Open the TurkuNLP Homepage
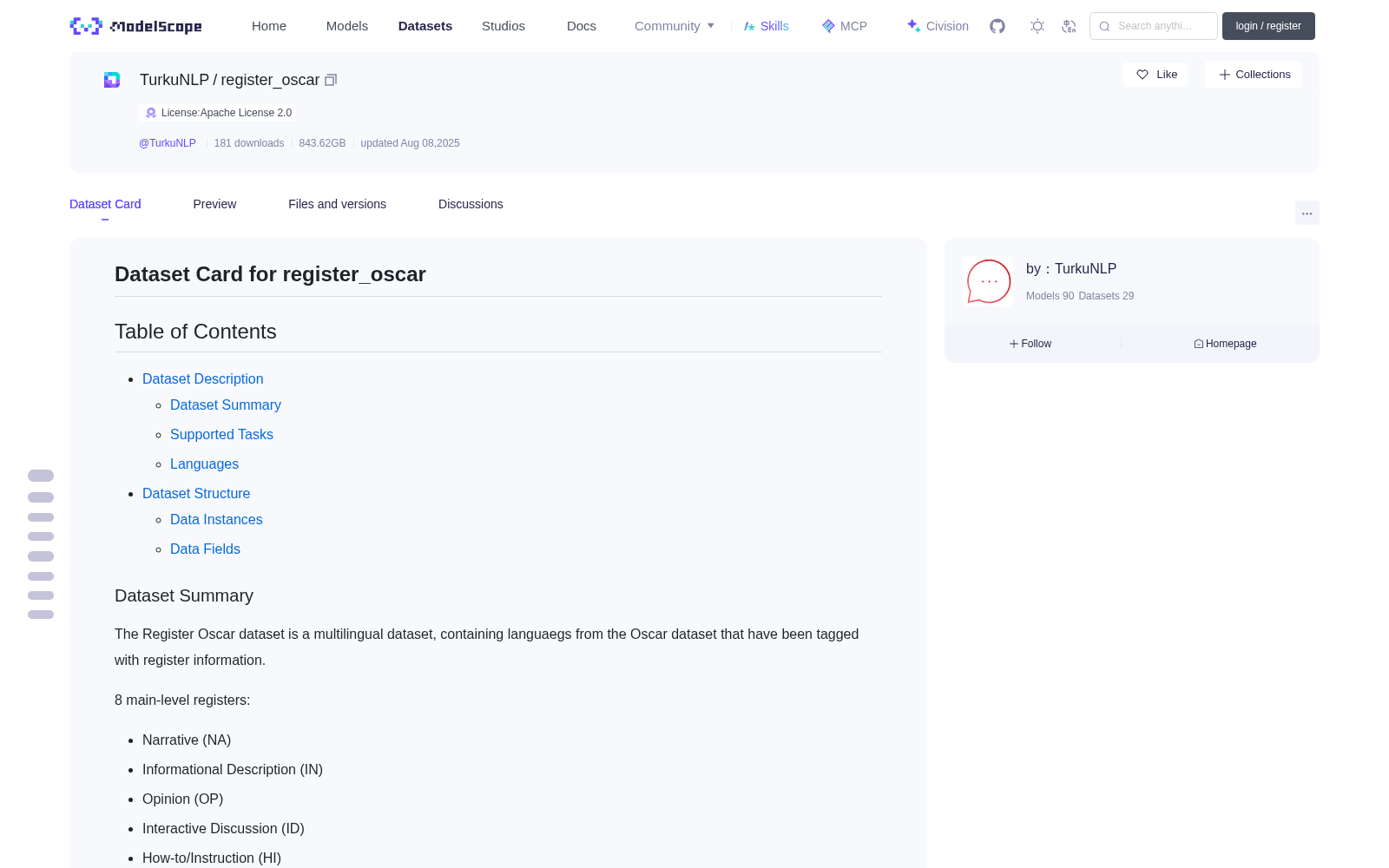Screen dimensions: 1389x868 1225,344
